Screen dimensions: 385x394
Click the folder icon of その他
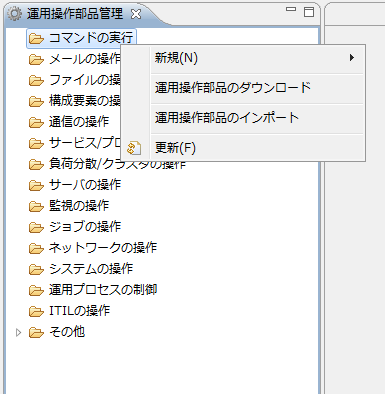click(36, 333)
